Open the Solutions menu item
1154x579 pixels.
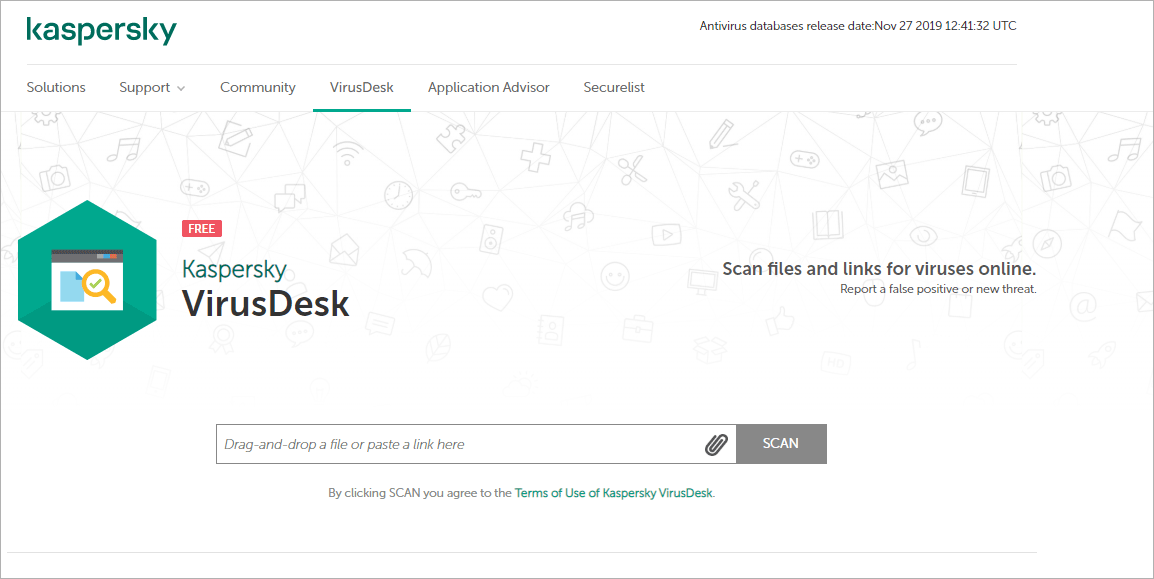(56, 87)
